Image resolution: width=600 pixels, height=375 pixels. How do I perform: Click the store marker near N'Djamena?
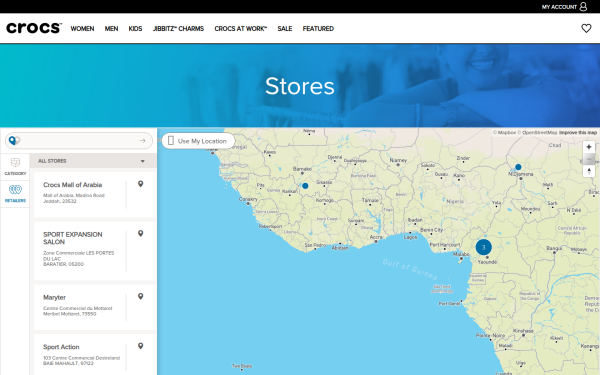click(x=518, y=167)
